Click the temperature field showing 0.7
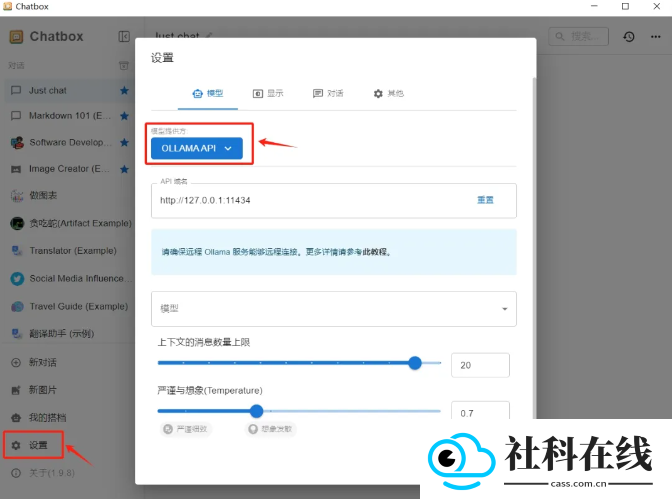Screen dimensions: 672x499 [480, 411]
